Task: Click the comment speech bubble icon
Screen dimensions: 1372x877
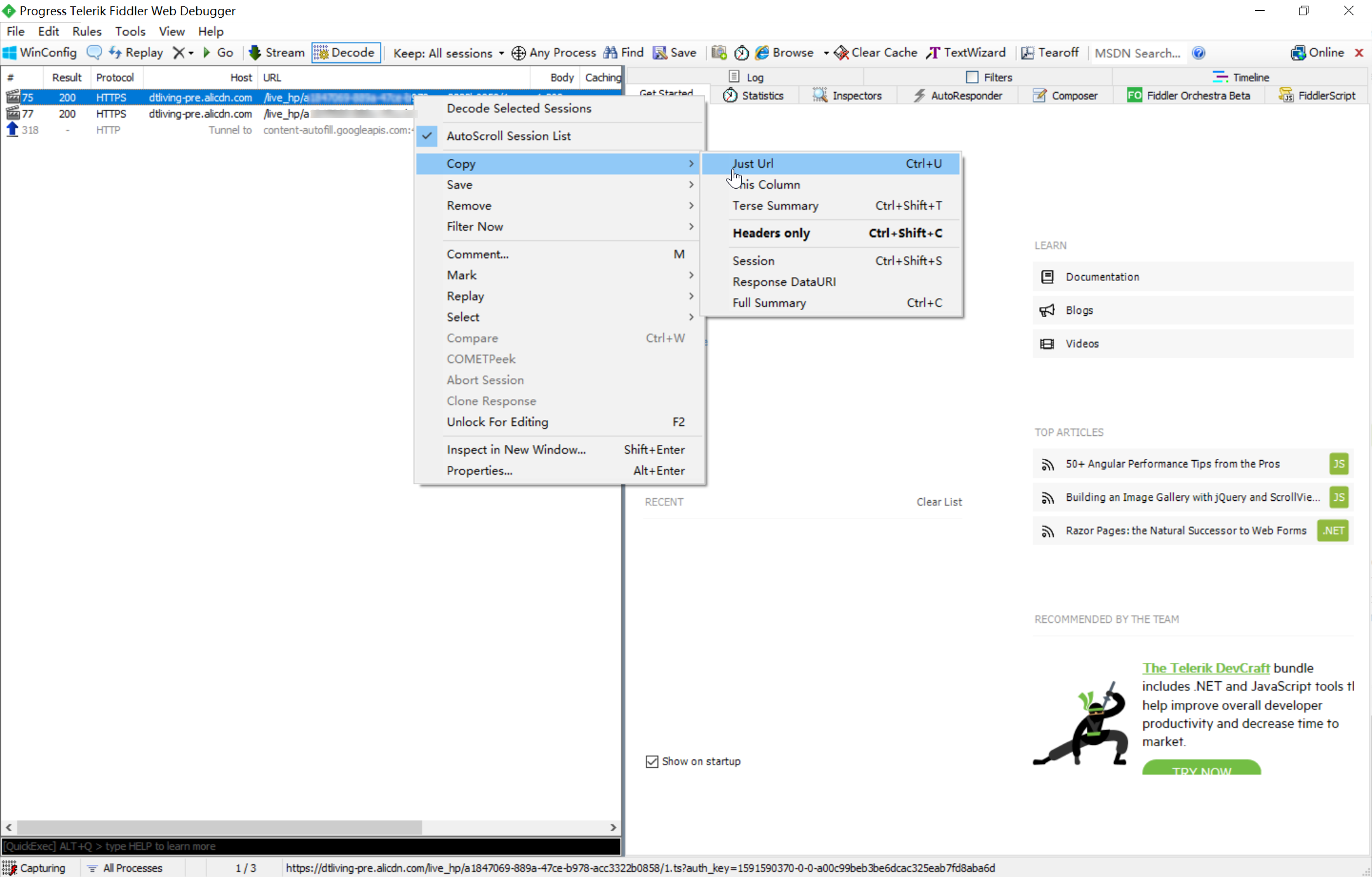Action: [94, 53]
